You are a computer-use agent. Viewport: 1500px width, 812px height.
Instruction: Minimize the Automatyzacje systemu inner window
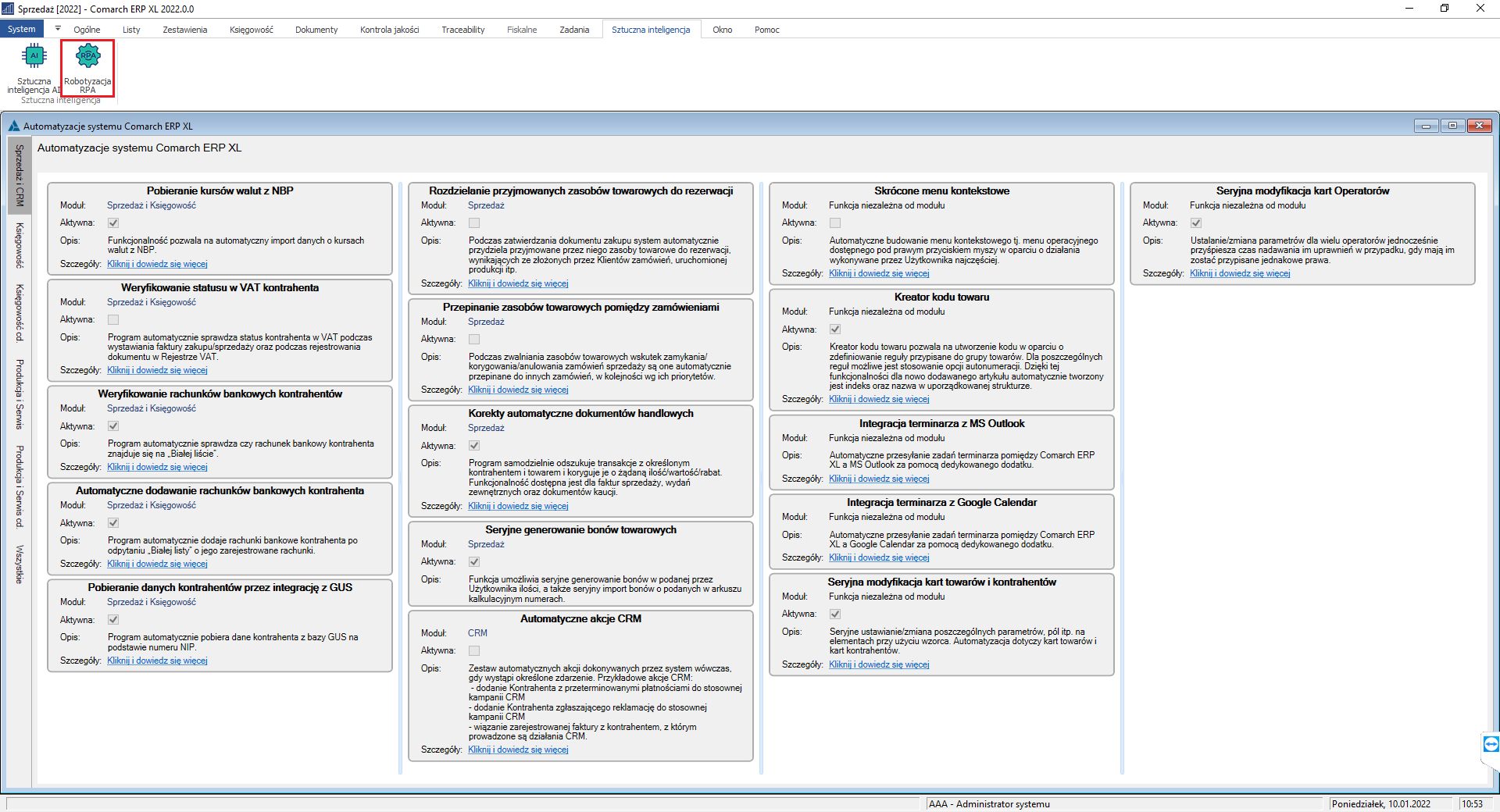click(1427, 126)
